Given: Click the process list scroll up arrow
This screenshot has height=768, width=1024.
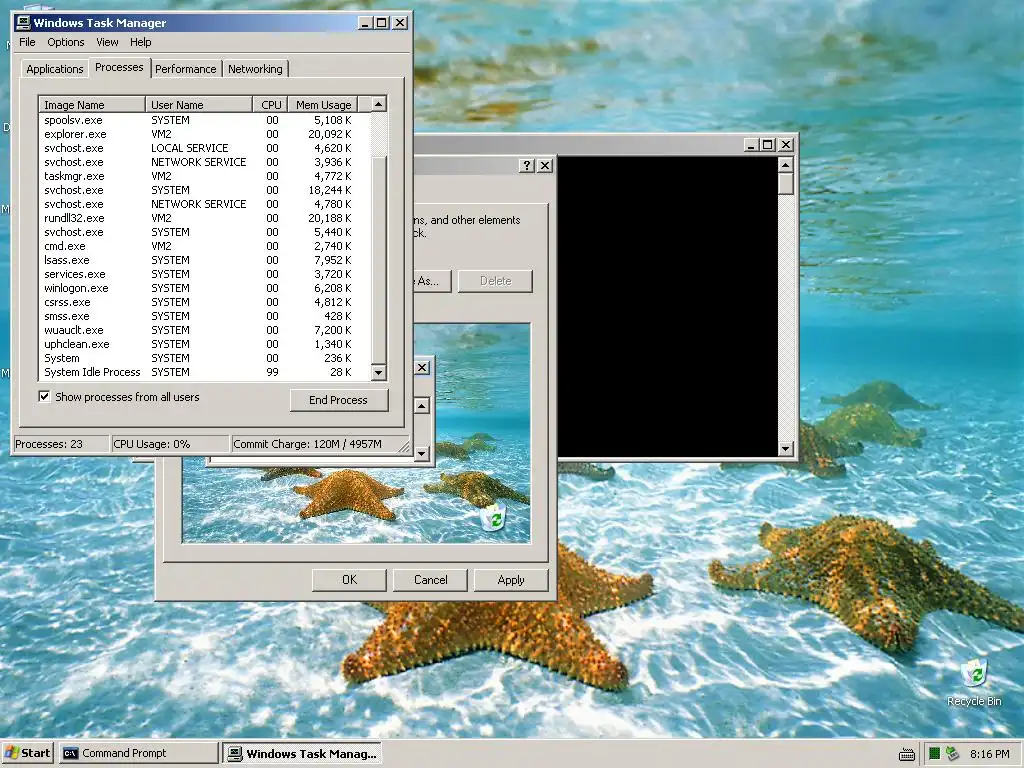Looking at the screenshot, I should click(379, 104).
